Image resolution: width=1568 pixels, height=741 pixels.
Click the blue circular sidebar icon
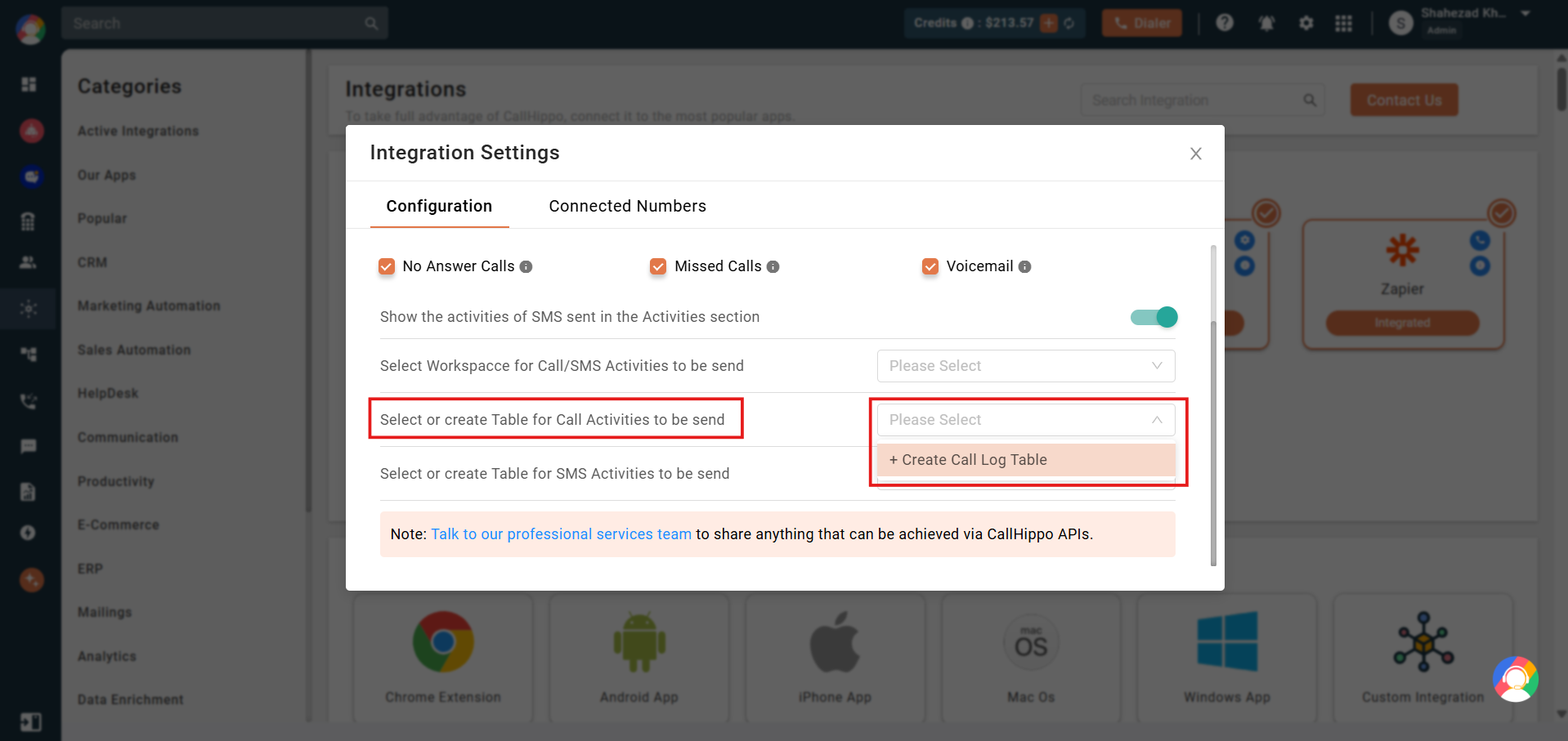point(31,176)
